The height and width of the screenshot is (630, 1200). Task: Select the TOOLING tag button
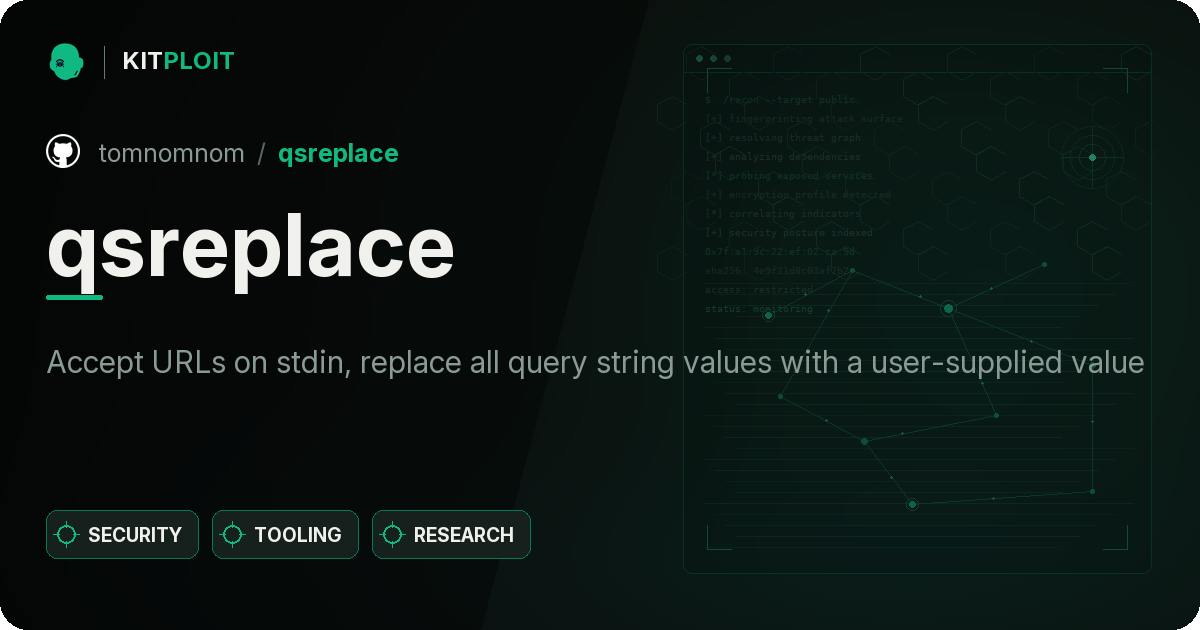pyautogui.click(x=285, y=535)
